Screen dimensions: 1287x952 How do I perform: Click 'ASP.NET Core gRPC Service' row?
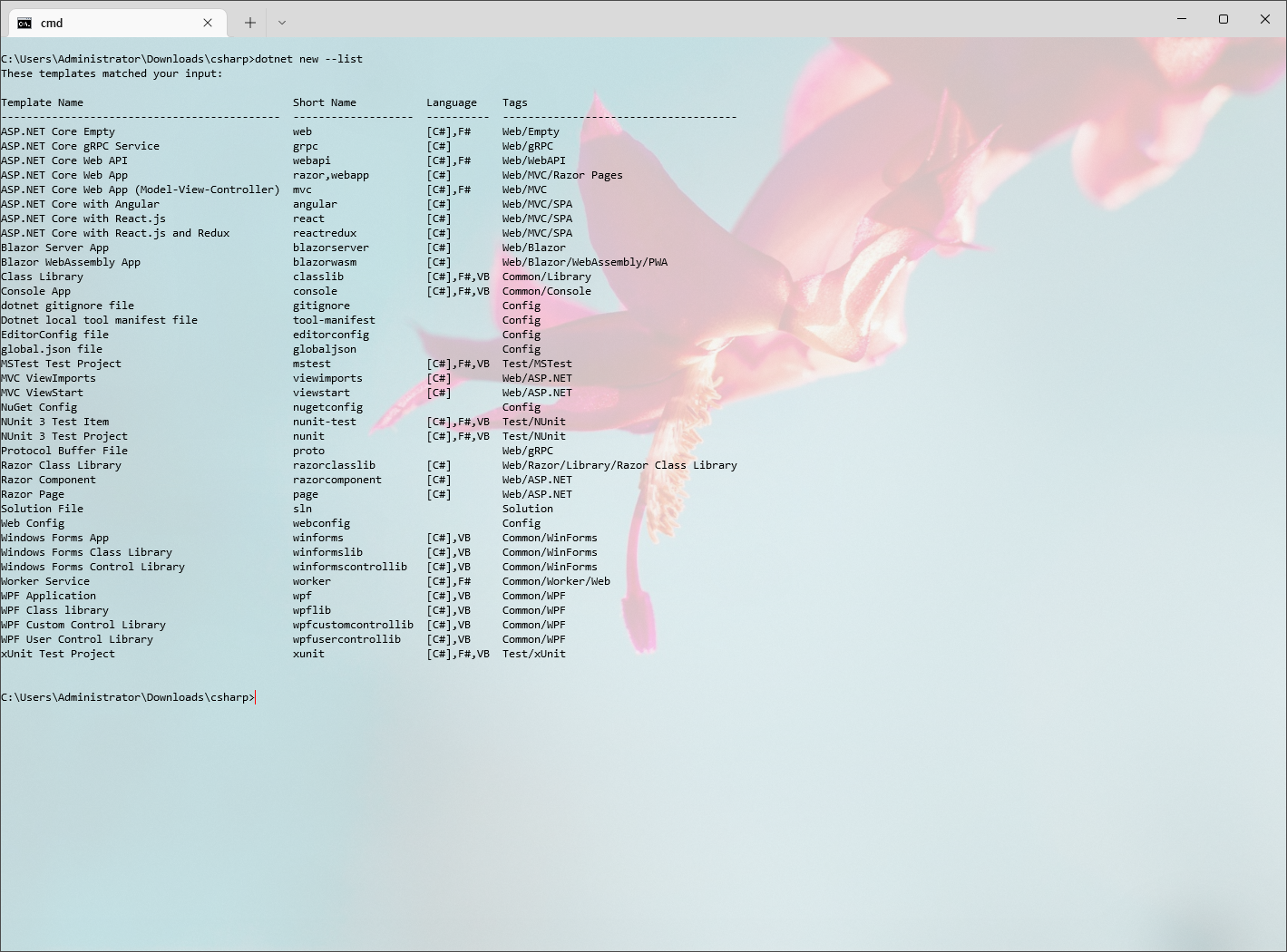coord(277,146)
